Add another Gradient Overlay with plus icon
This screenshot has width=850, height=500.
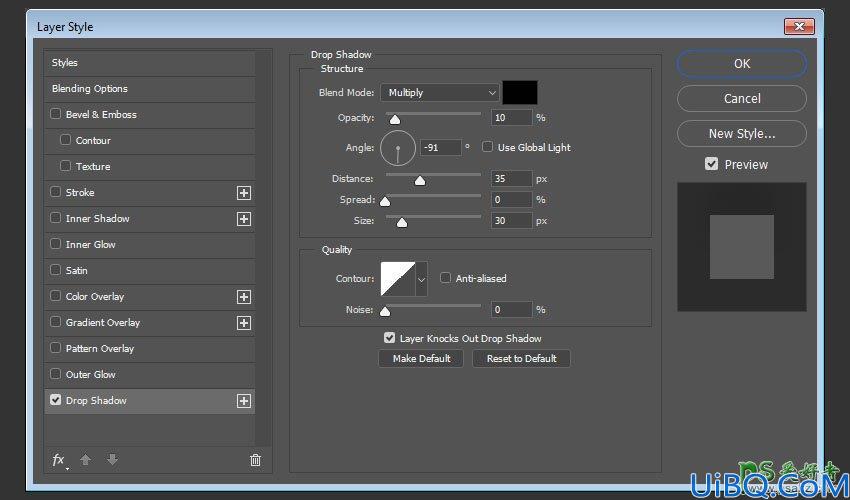pos(244,323)
